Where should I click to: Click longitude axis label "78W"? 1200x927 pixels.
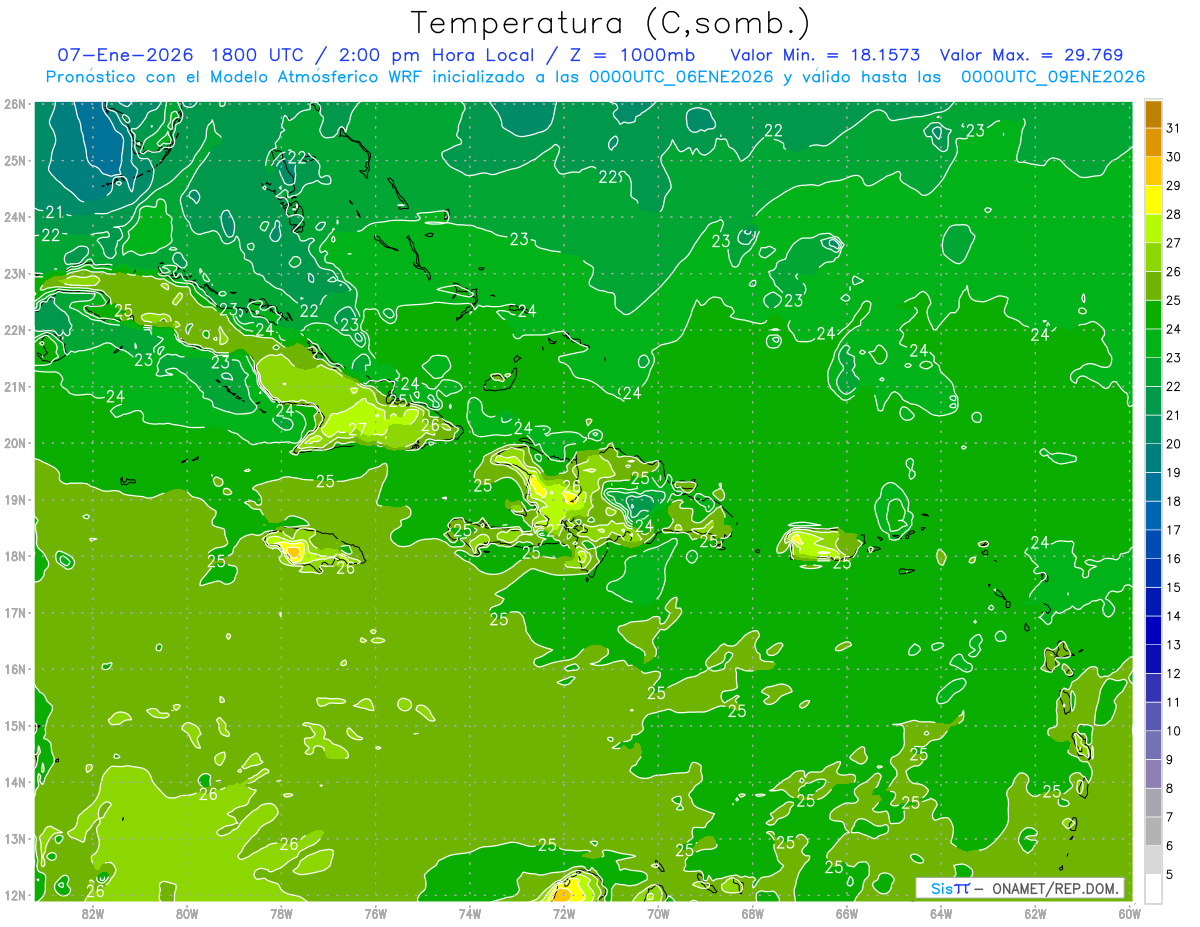click(x=281, y=913)
